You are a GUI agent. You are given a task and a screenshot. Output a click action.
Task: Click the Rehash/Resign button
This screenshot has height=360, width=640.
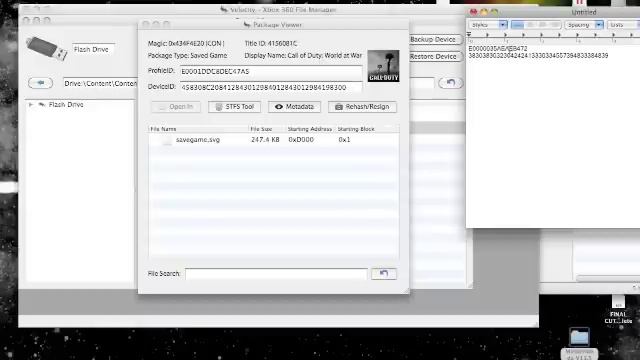(x=362, y=107)
